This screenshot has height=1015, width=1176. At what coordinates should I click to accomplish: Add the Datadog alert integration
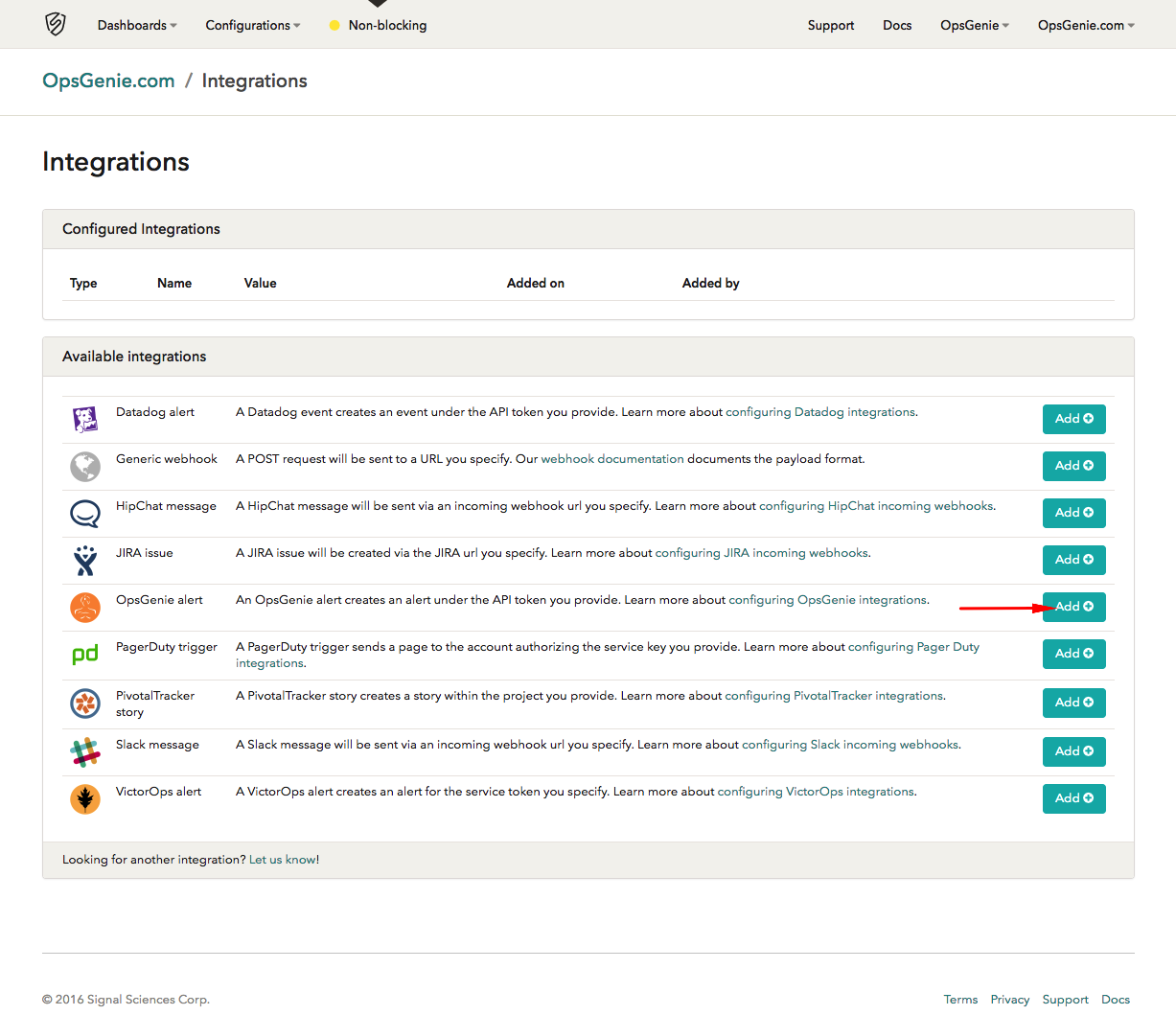tap(1074, 419)
